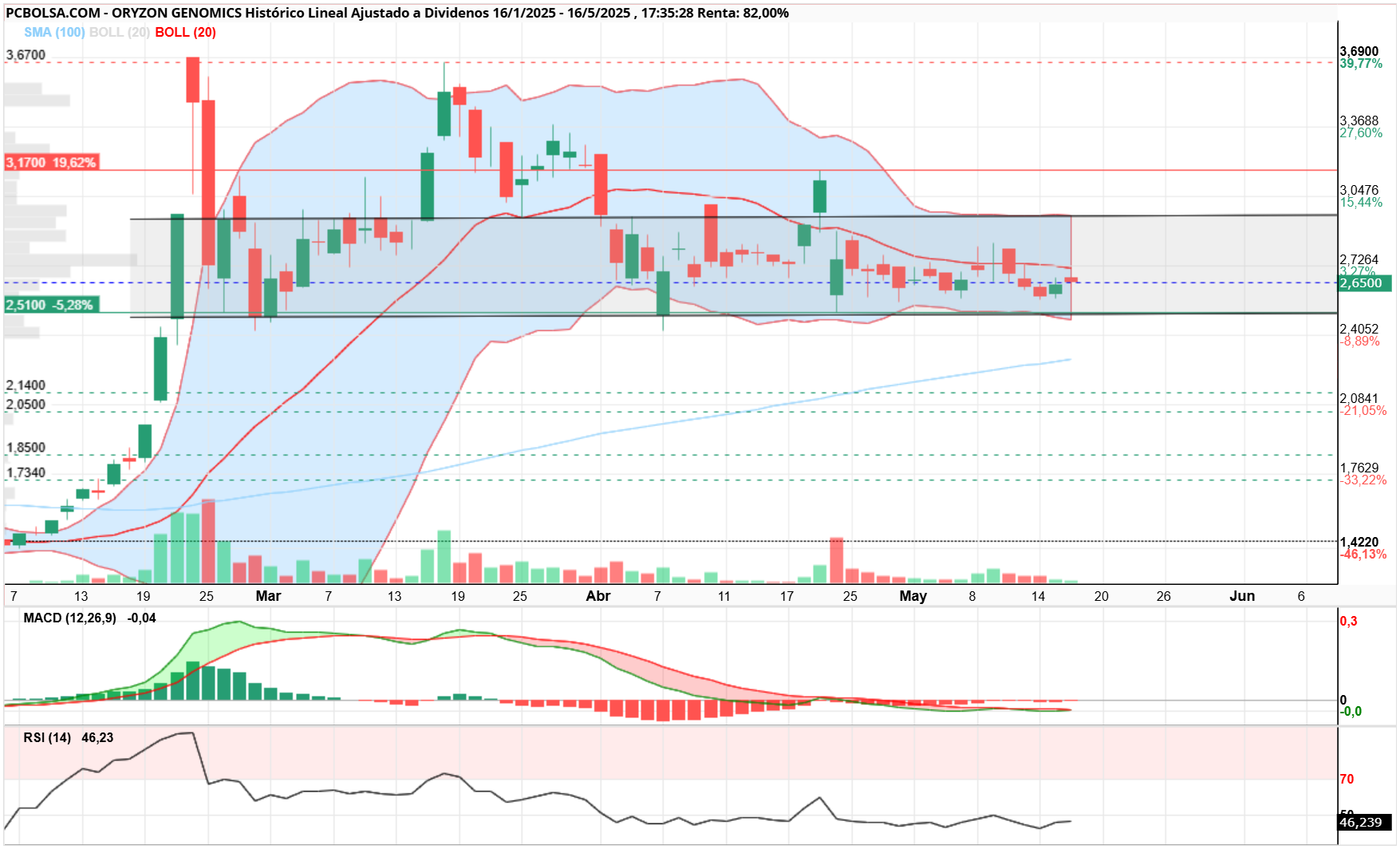Click the SMA (100) legend label
Image resolution: width=1400 pixels, height=849 pixels.
(x=54, y=32)
